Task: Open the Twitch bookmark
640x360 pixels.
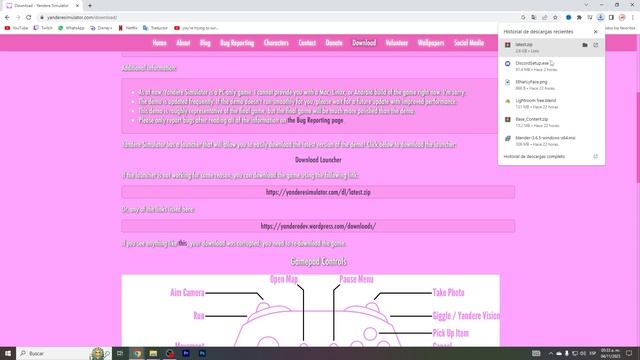Action: [x=43, y=28]
